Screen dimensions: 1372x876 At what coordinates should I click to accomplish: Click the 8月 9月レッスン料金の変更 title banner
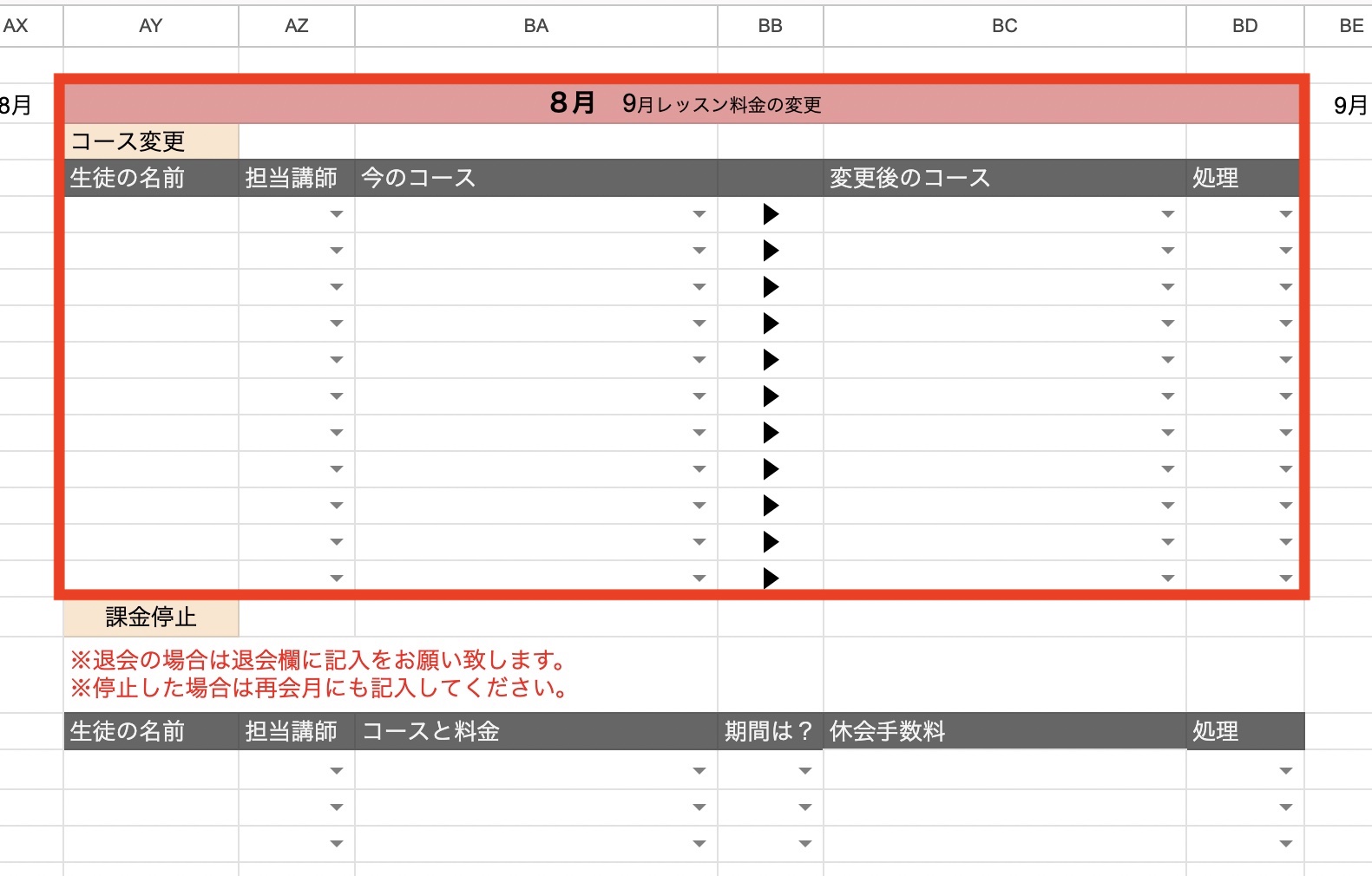point(684,104)
